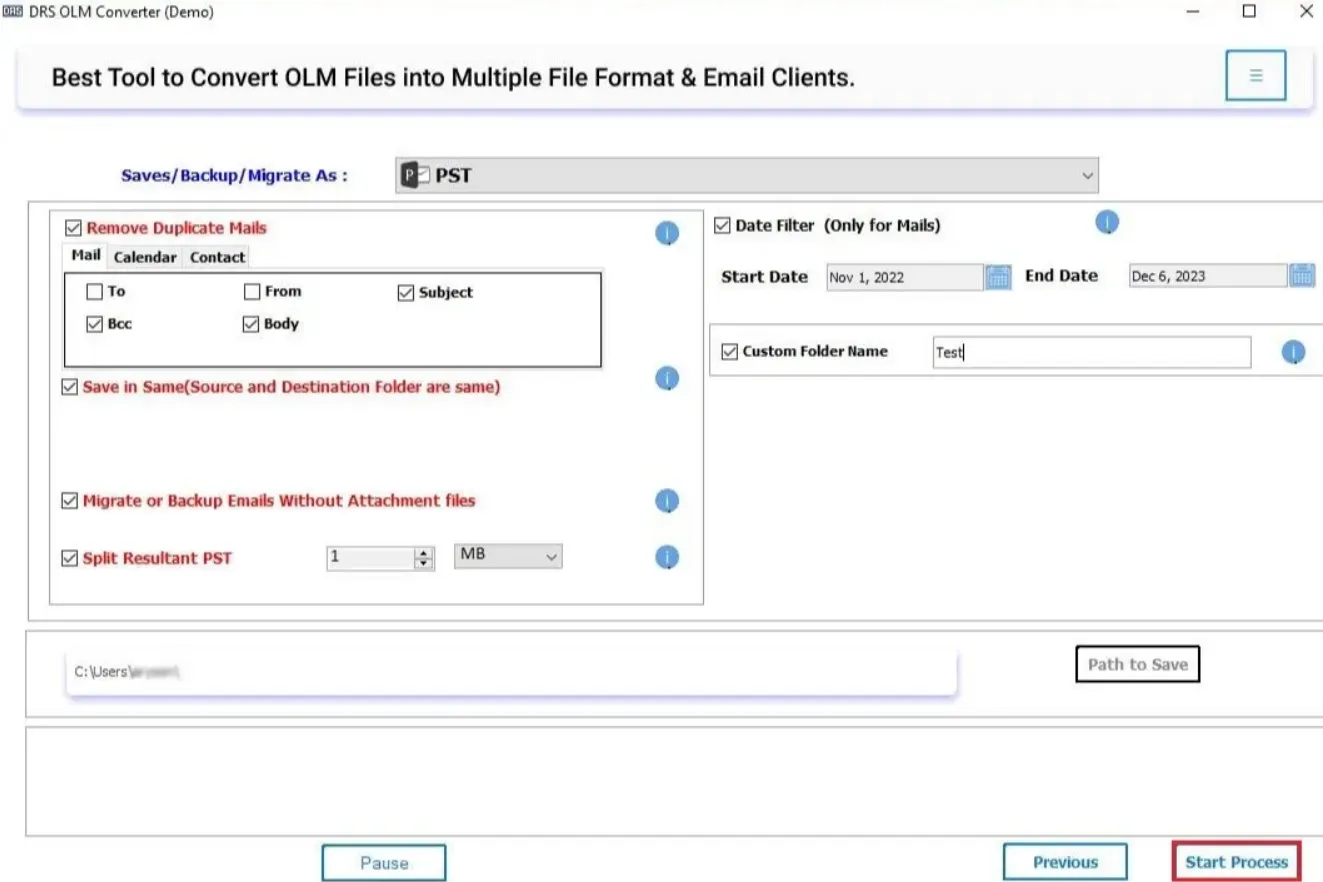
Task: Switch to the Contact tab
Action: pyautogui.click(x=217, y=257)
